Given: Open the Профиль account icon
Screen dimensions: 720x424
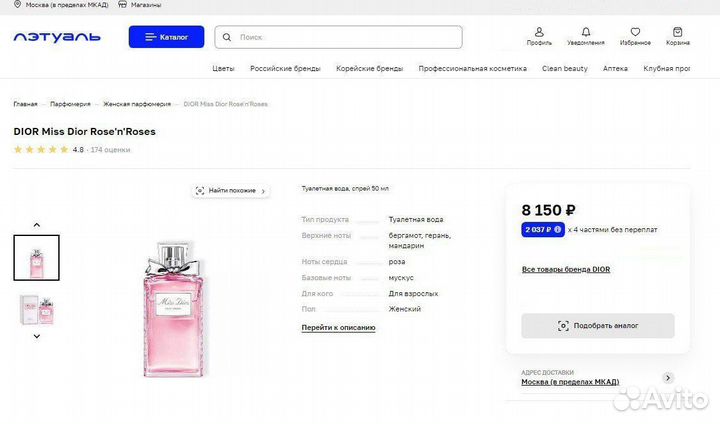Looking at the screenshot, I should [x=539, y=32].
